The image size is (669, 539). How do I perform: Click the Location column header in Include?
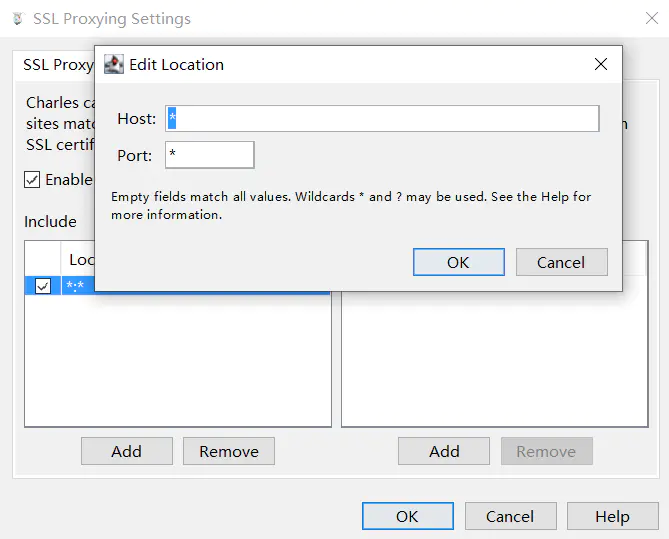[x=80, y=260]
